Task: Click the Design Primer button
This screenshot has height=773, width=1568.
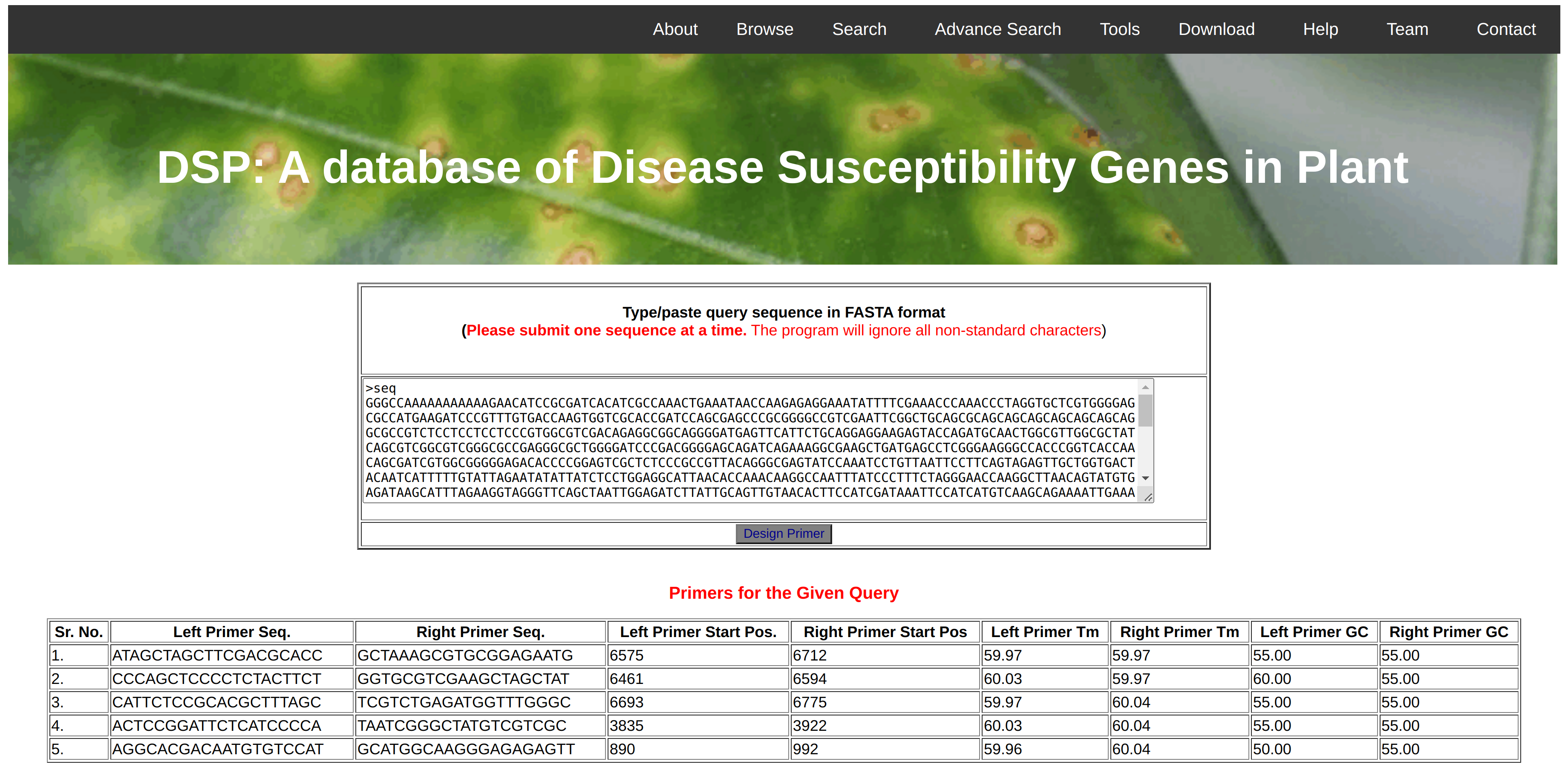Action: pyautogui.click(x=784, y=534)
